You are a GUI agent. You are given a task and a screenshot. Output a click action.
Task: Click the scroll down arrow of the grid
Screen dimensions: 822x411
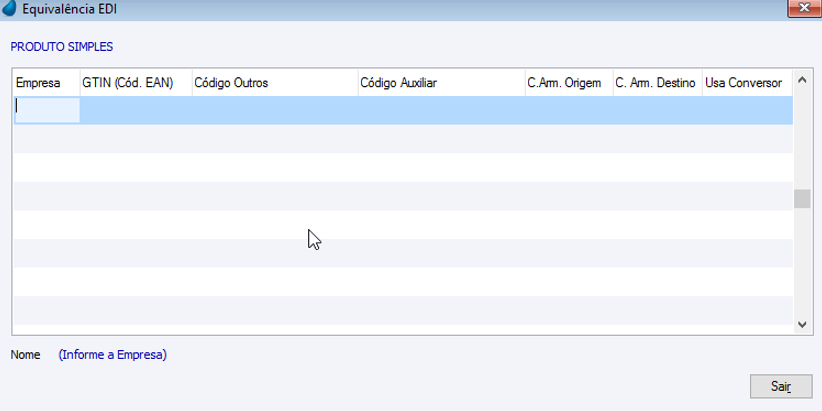point(802,324)
